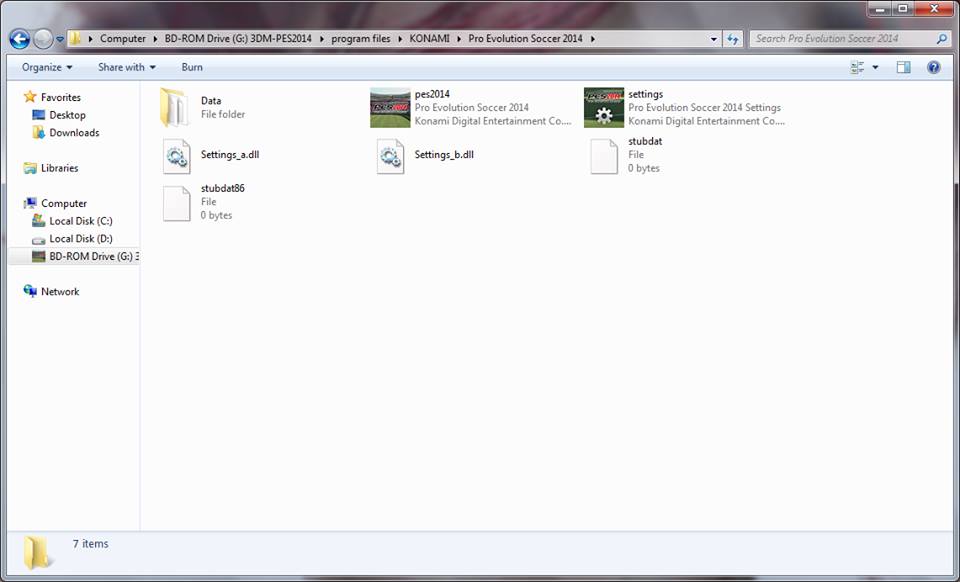The height and width of the screenshot is (582, 960).
Task: Click the Refresh button in address bar
Action: [x=733, y=39]
